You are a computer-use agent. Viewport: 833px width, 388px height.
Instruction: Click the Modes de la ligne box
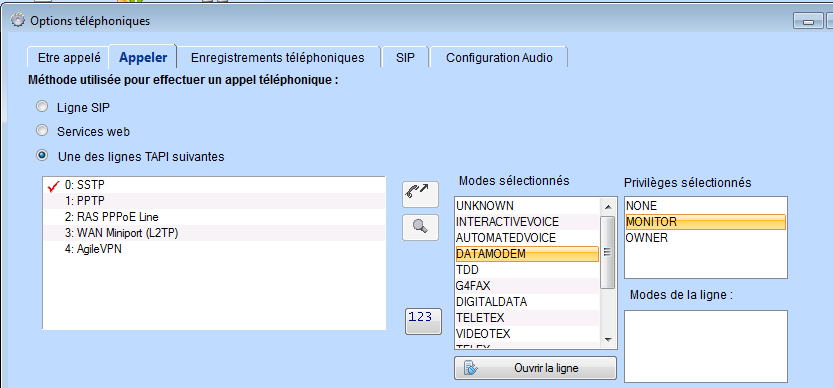pyautogui.click(x=706, y=347)
